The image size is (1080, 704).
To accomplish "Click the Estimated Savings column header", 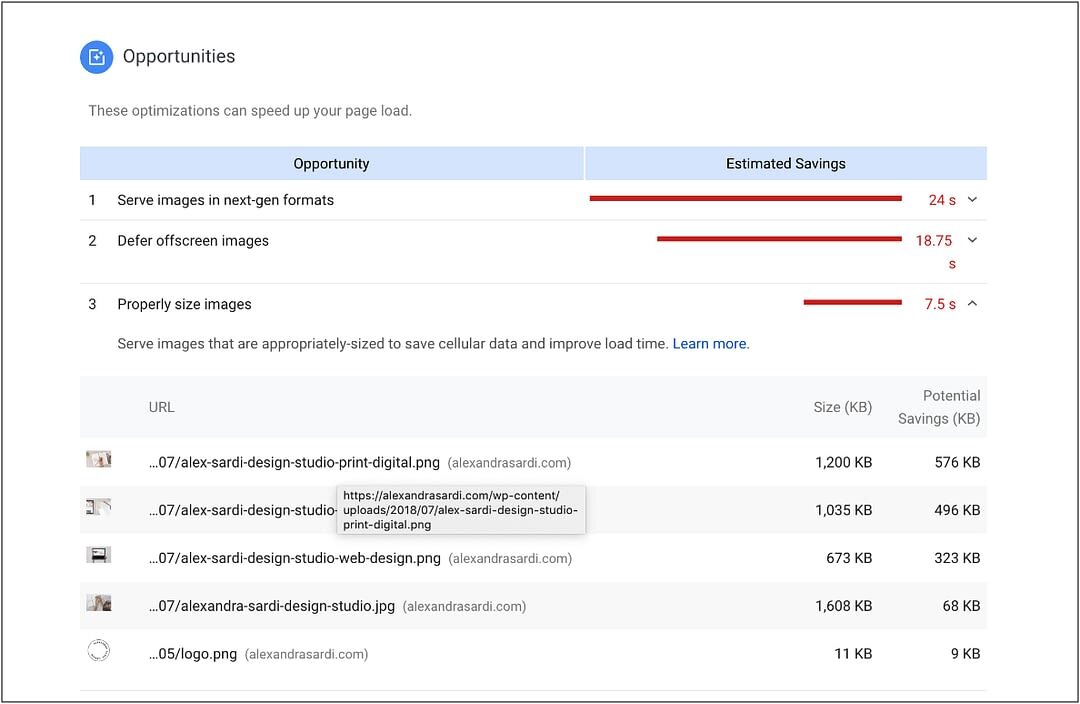I will pyautogui.click(x=785, y=164).
